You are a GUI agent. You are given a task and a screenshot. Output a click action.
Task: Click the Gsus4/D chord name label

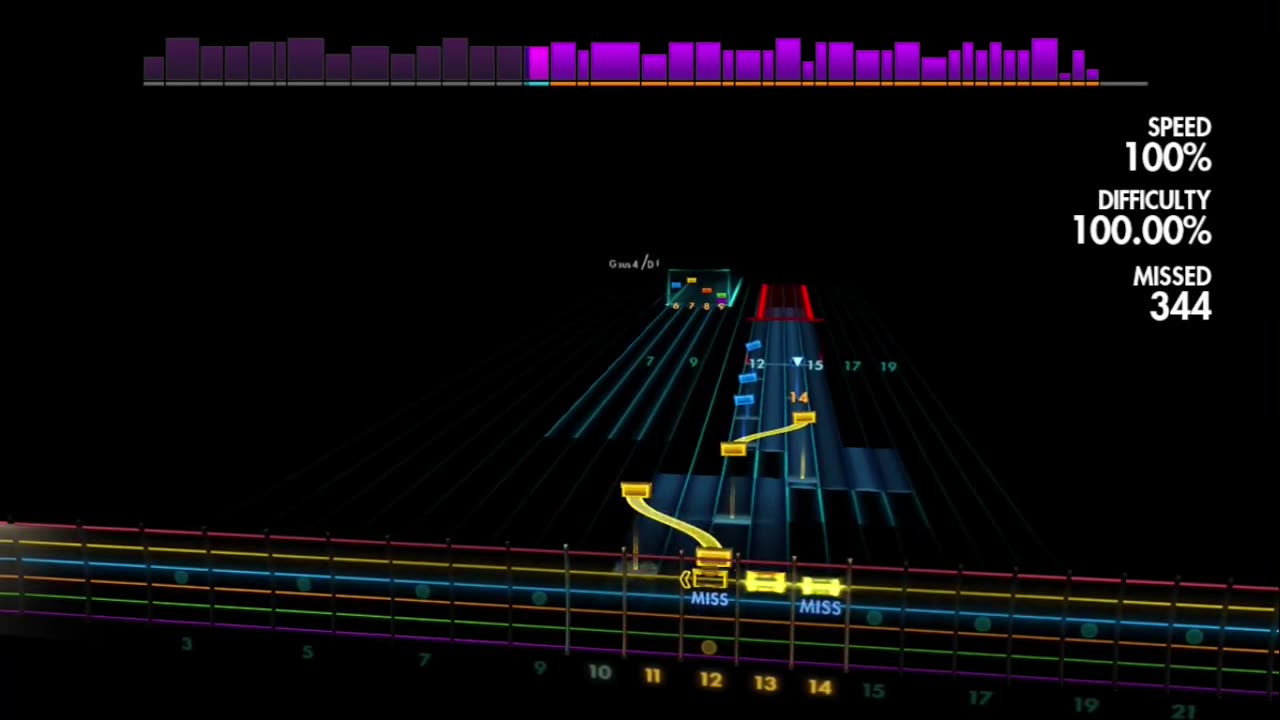click(634, 264)
